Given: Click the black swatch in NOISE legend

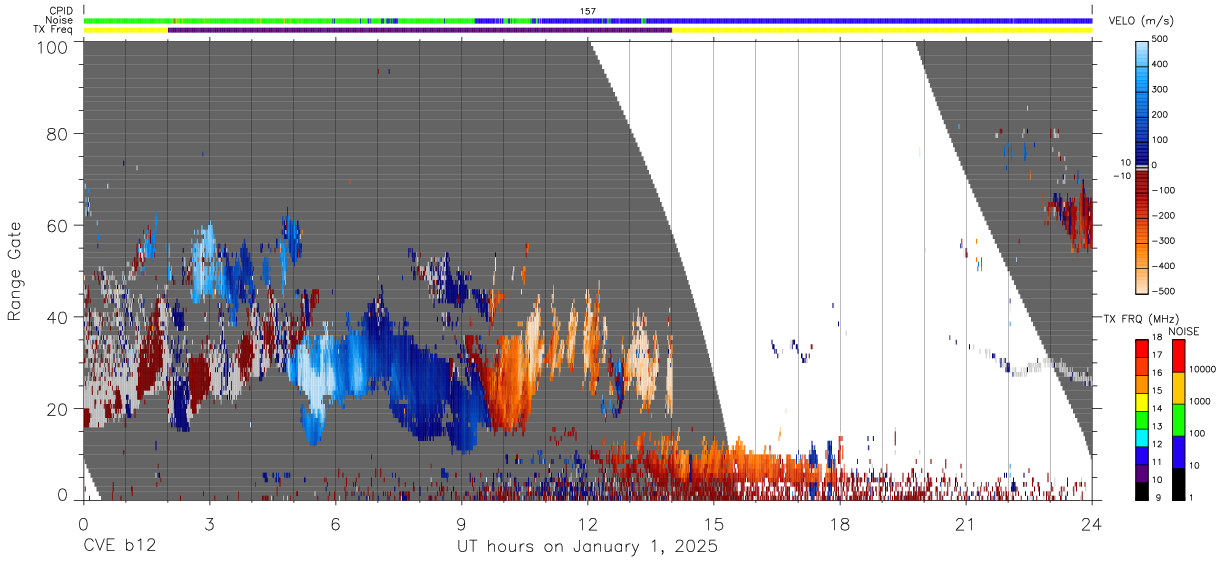Looking at the screenshot, I should pyautogui.click(x=1178, y=483).
